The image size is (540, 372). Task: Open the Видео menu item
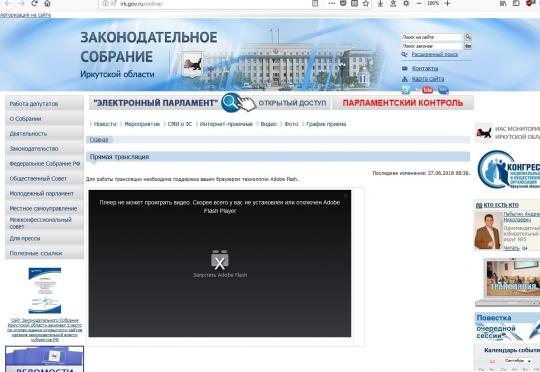pyautogui.click(x=268, y=124)
